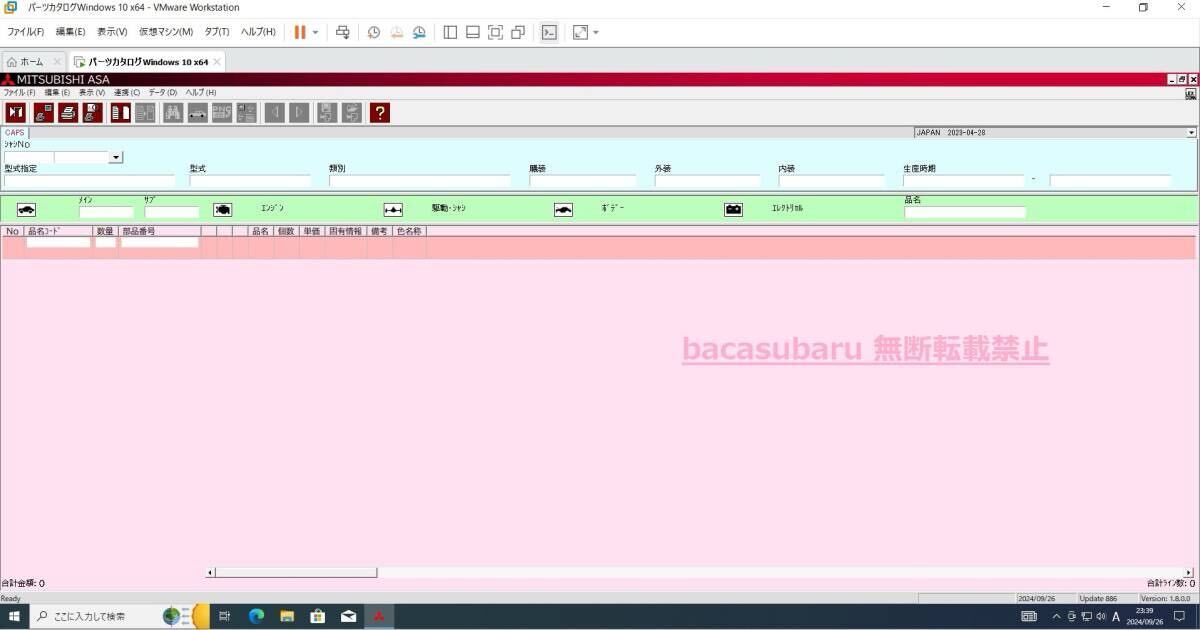
Task: Click VMware revert snapshot icon
Action: (x=397, y=32)
